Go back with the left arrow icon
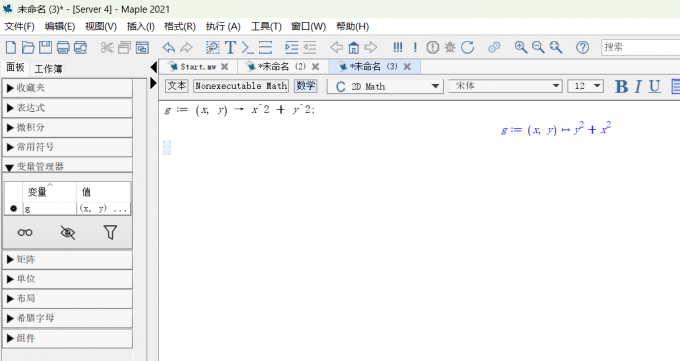The height and width of the screenshot is (361, 680). point(336,47)
